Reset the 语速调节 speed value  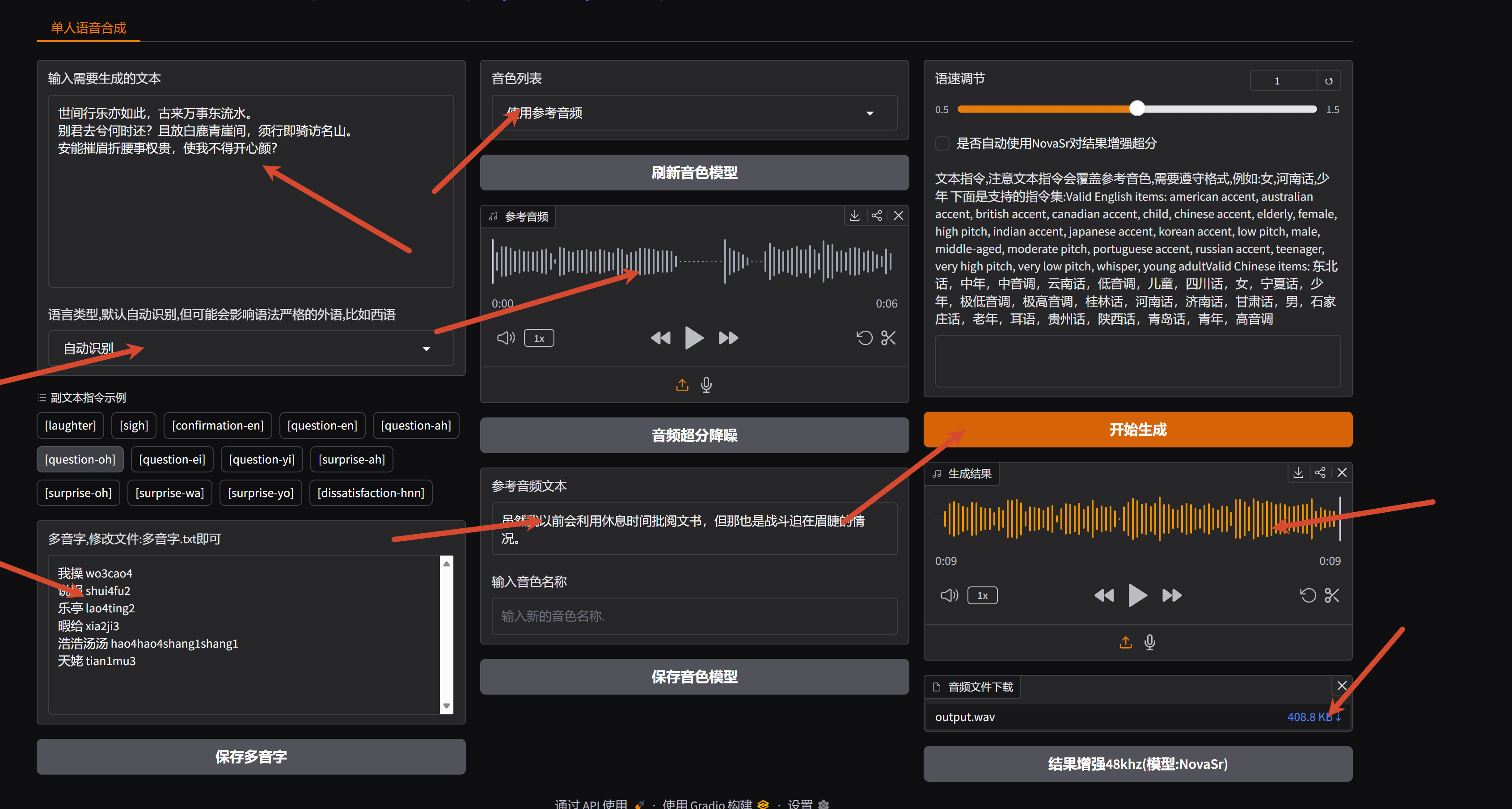[x=1328, y=80]
